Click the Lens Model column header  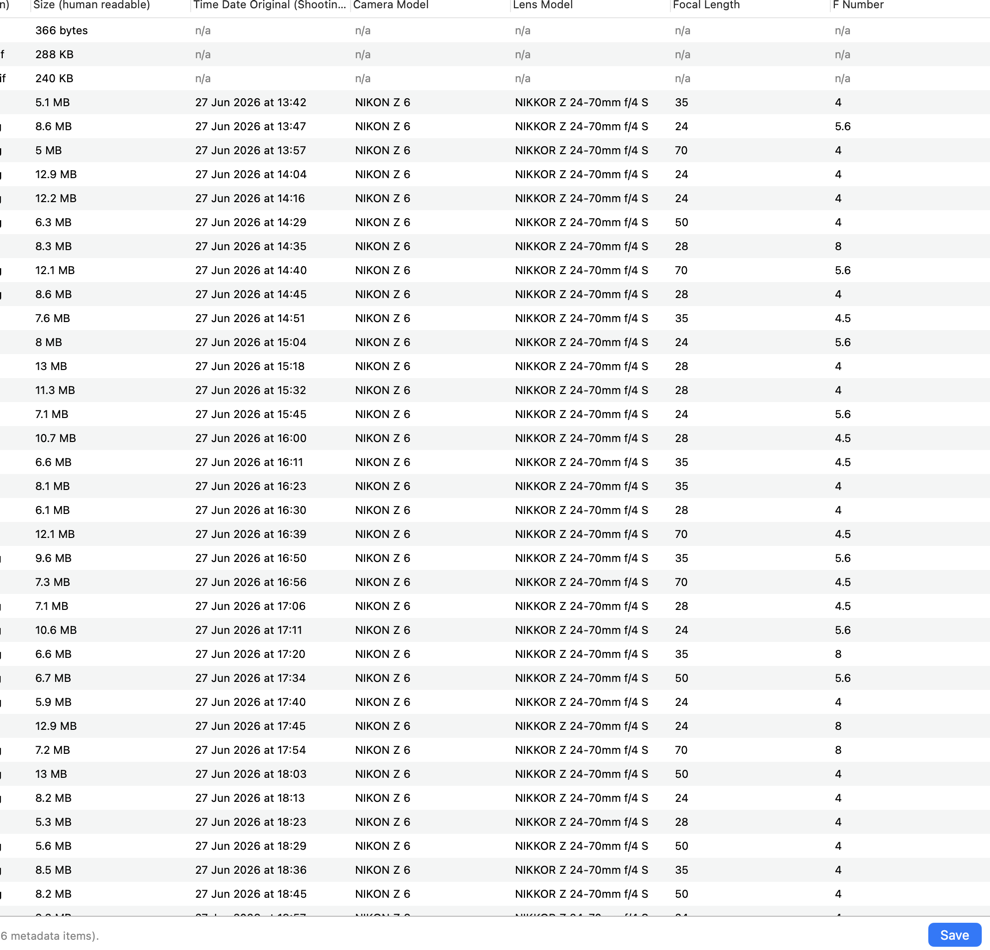click(542, 5)
